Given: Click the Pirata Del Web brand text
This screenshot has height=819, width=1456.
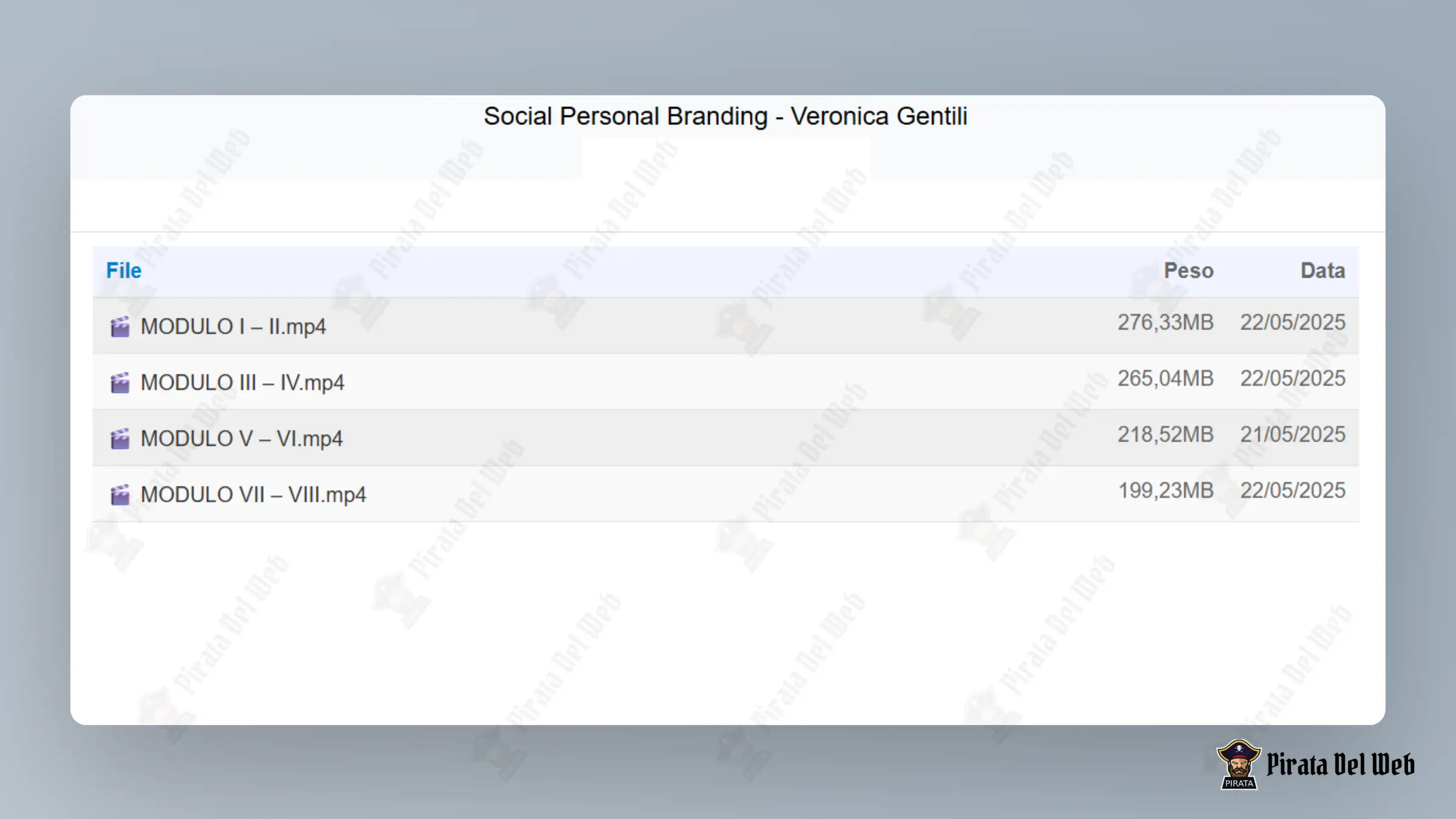Looking at the screenshot, I should [x=1341, y=764].
